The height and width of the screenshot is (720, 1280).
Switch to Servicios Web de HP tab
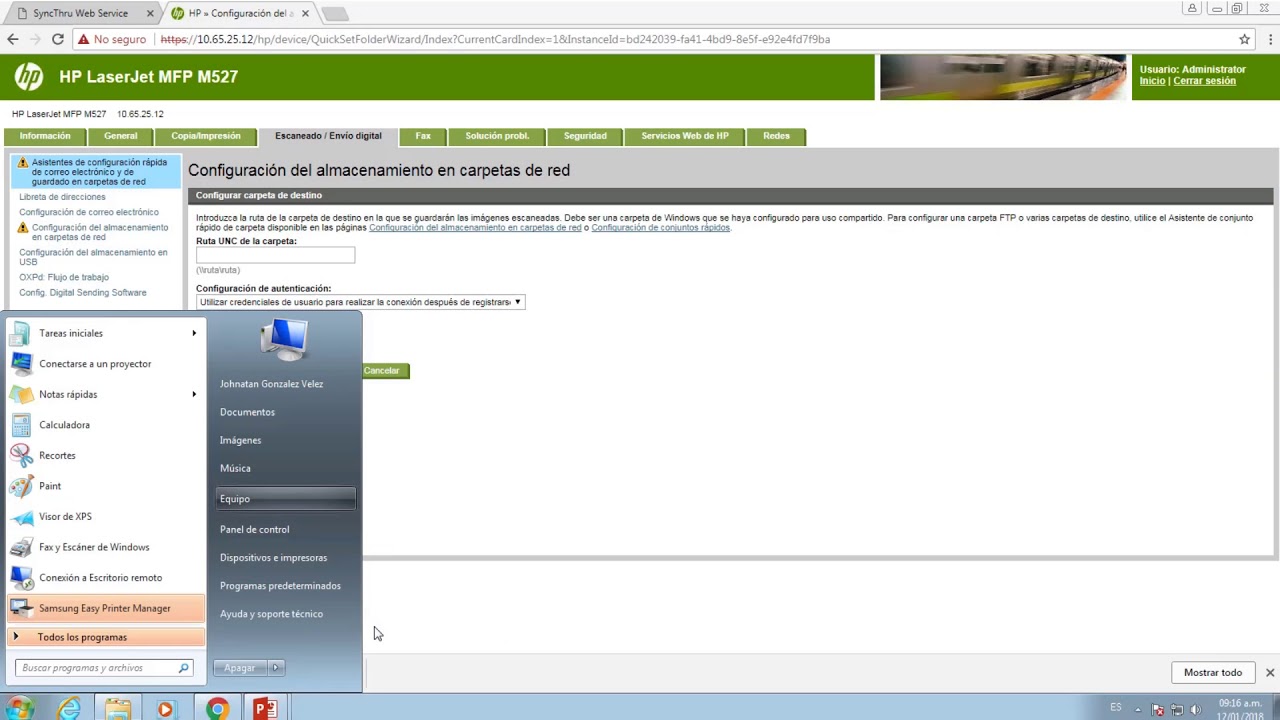click(685, 136)
